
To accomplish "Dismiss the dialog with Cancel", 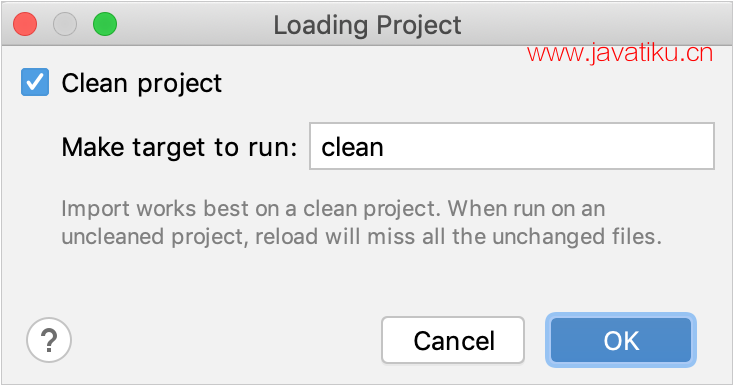I will coord(453,340).
